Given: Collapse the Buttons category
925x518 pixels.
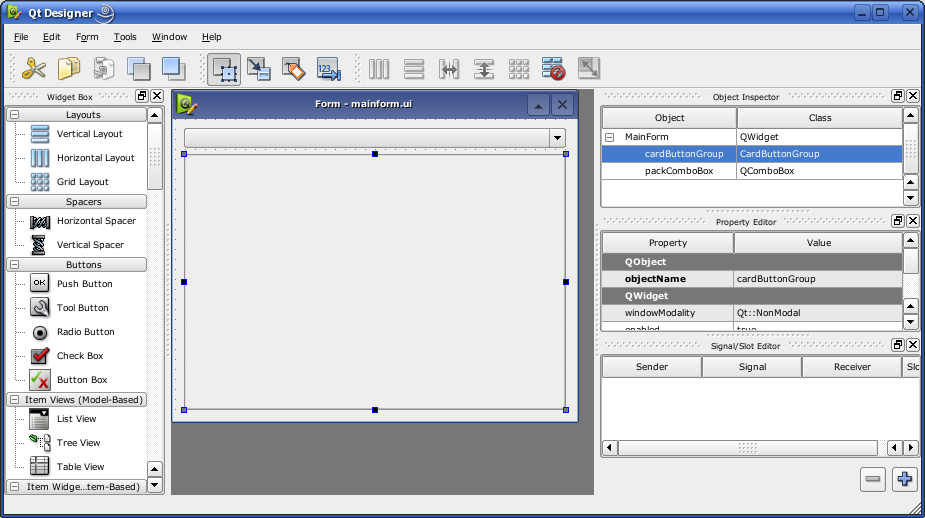Looking at the screenshot, I should tap(15, 264).
